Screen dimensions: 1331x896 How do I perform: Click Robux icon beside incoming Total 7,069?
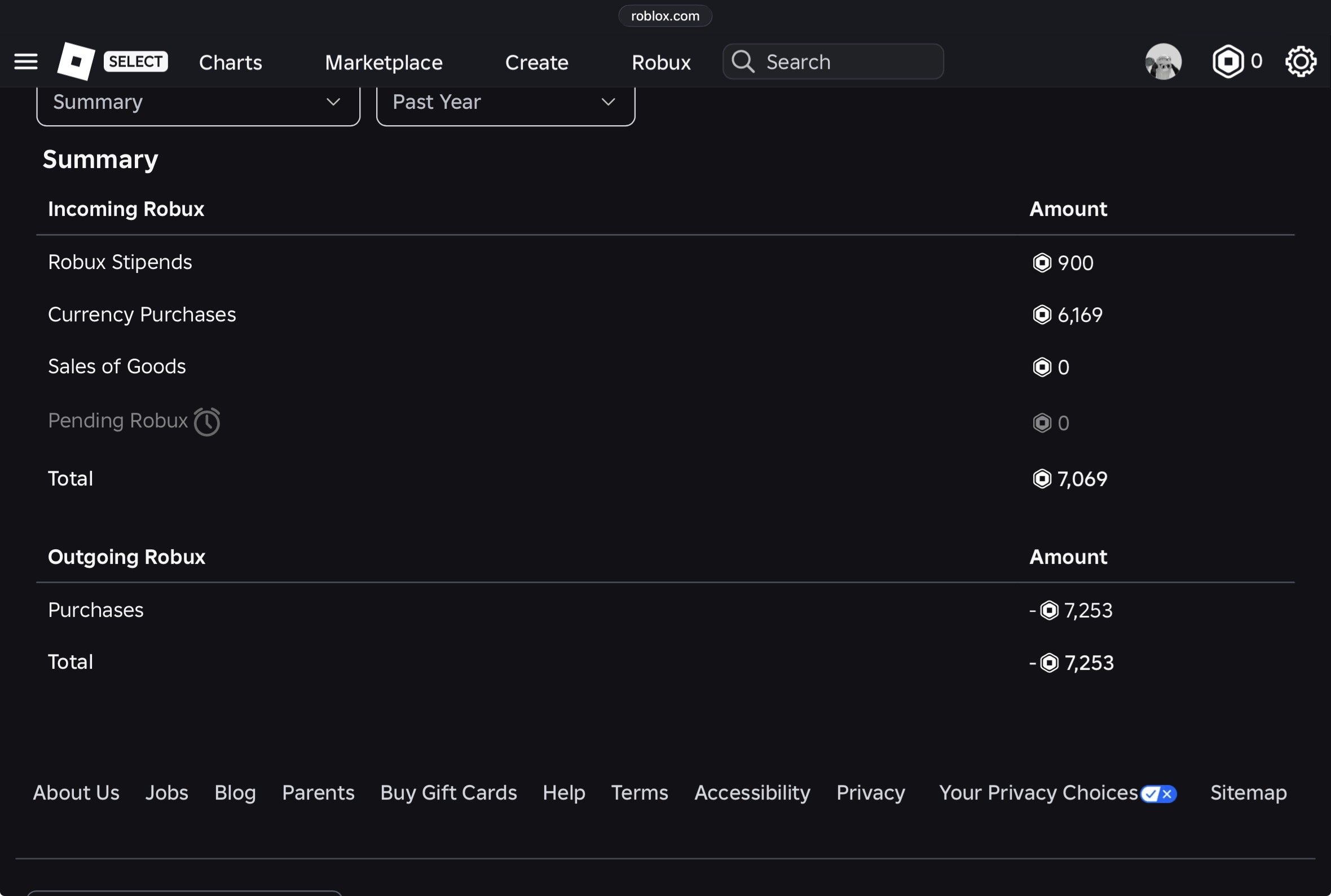click(x=1042, y=479)
